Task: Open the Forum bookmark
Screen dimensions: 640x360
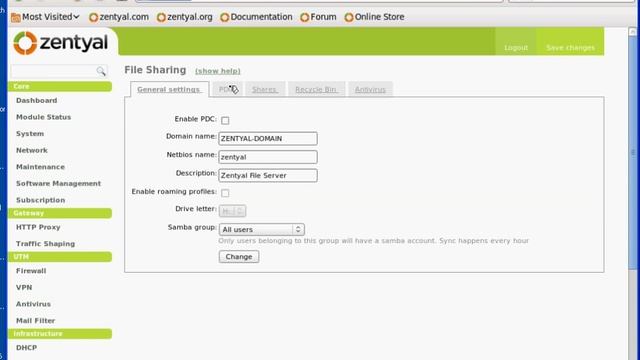Action: click(318, 17)
